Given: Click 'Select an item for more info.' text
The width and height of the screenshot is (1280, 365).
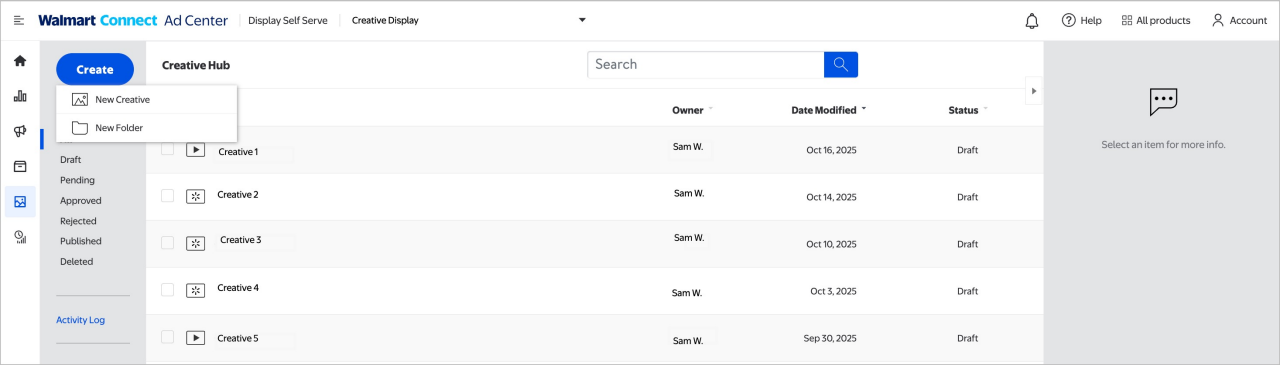Looking at the screenshot, I should pos(1163,145).
